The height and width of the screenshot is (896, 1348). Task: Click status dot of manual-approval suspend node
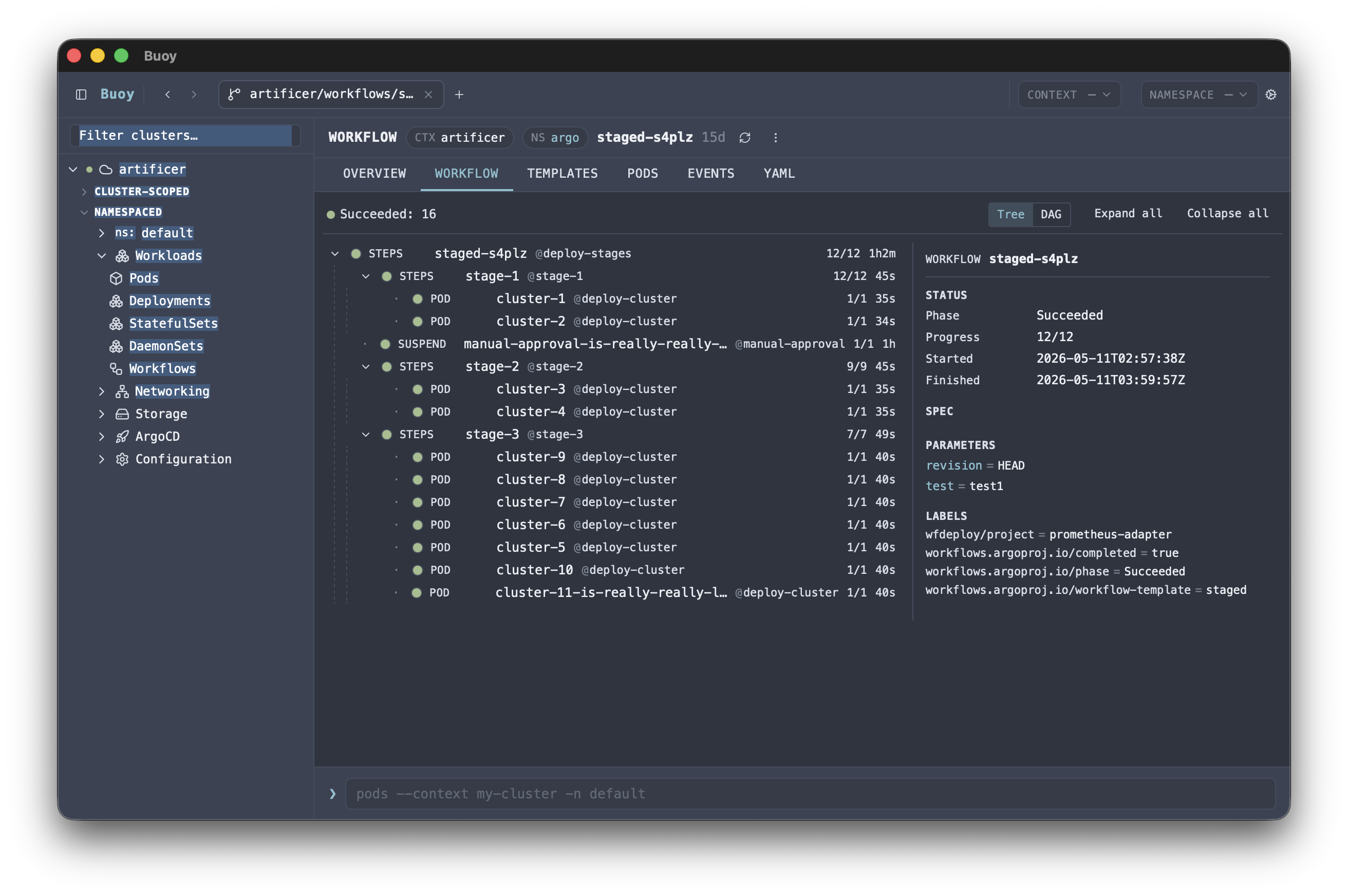point(385,344)
